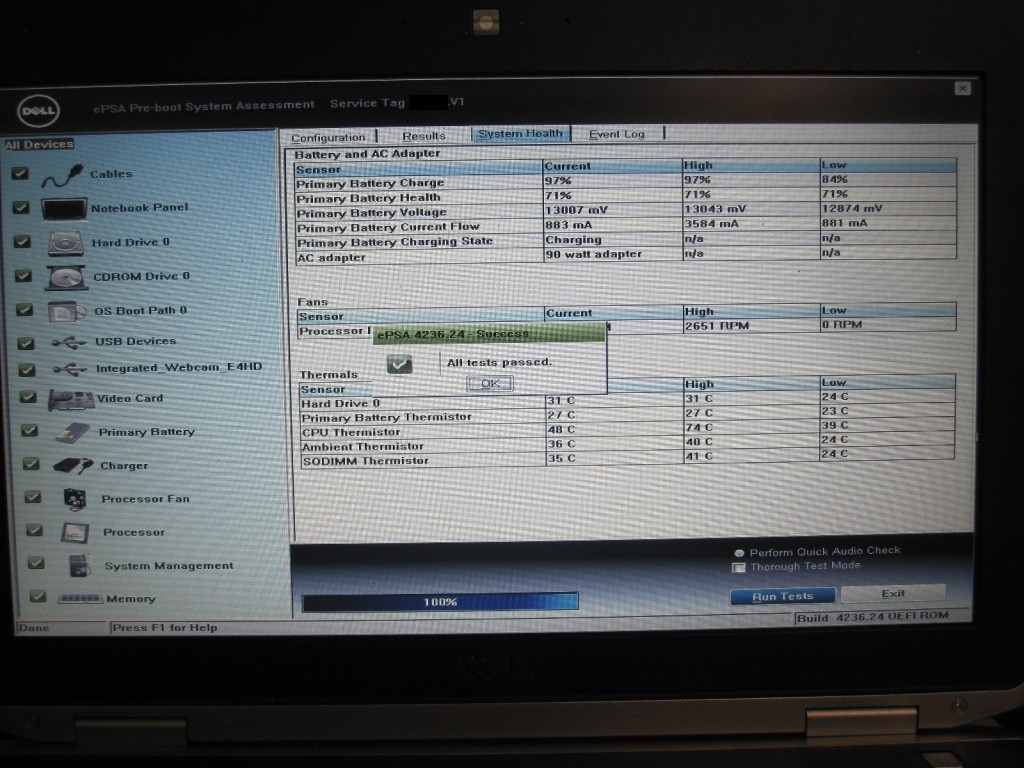1024x768 pixels.
Task: Click the USB Devices trident icon
Action: coord(69,342)
